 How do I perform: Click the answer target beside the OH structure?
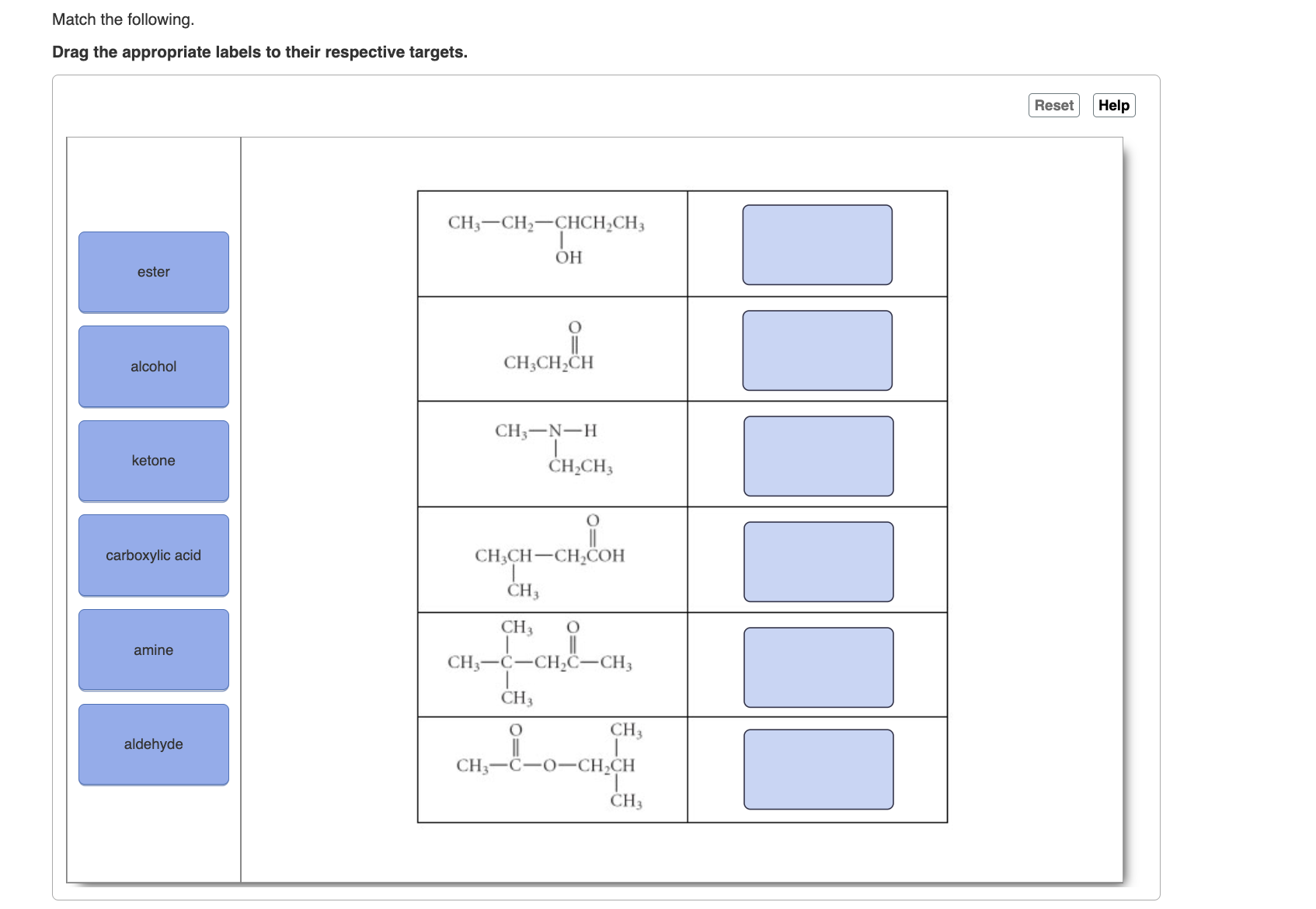818,244
